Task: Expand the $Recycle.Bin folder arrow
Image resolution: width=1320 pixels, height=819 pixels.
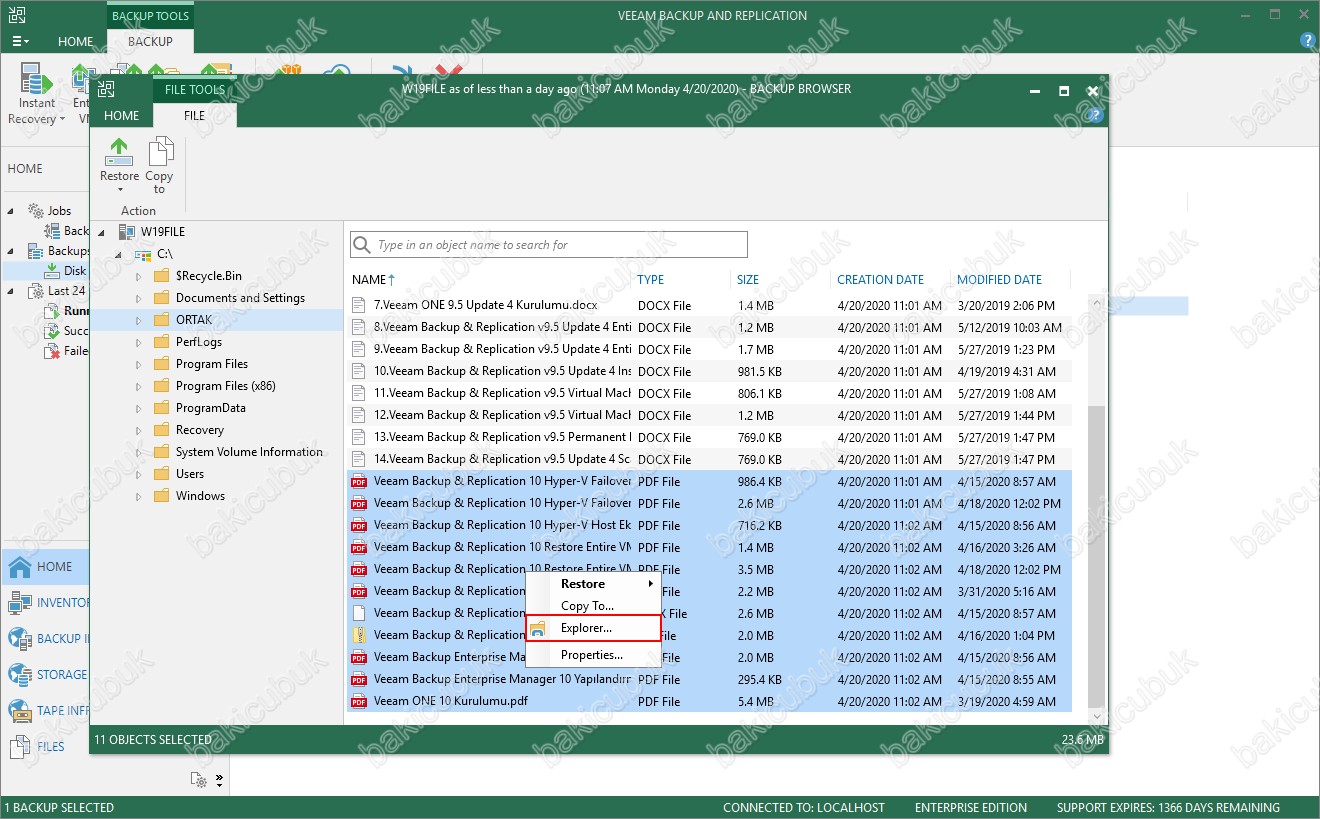Action: [139, 276]
